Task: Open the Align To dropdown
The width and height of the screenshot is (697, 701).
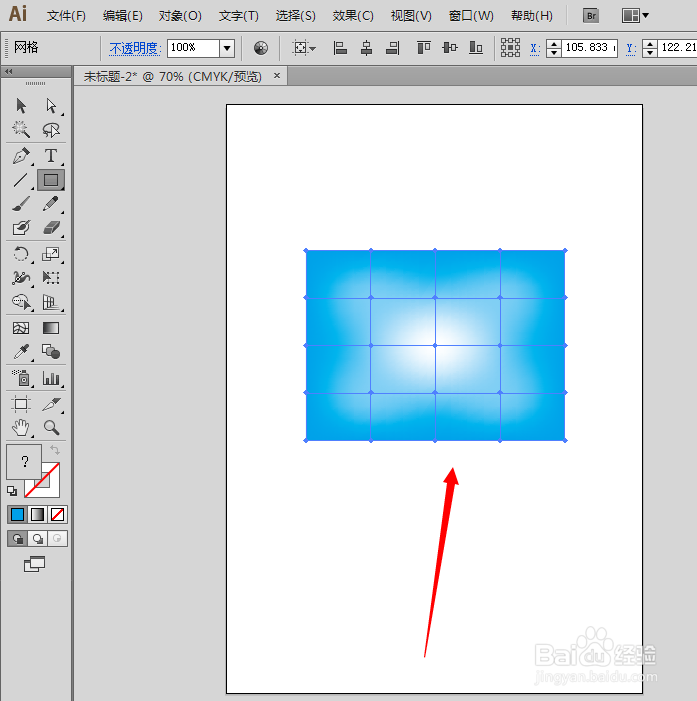Action: pos(304,48)
